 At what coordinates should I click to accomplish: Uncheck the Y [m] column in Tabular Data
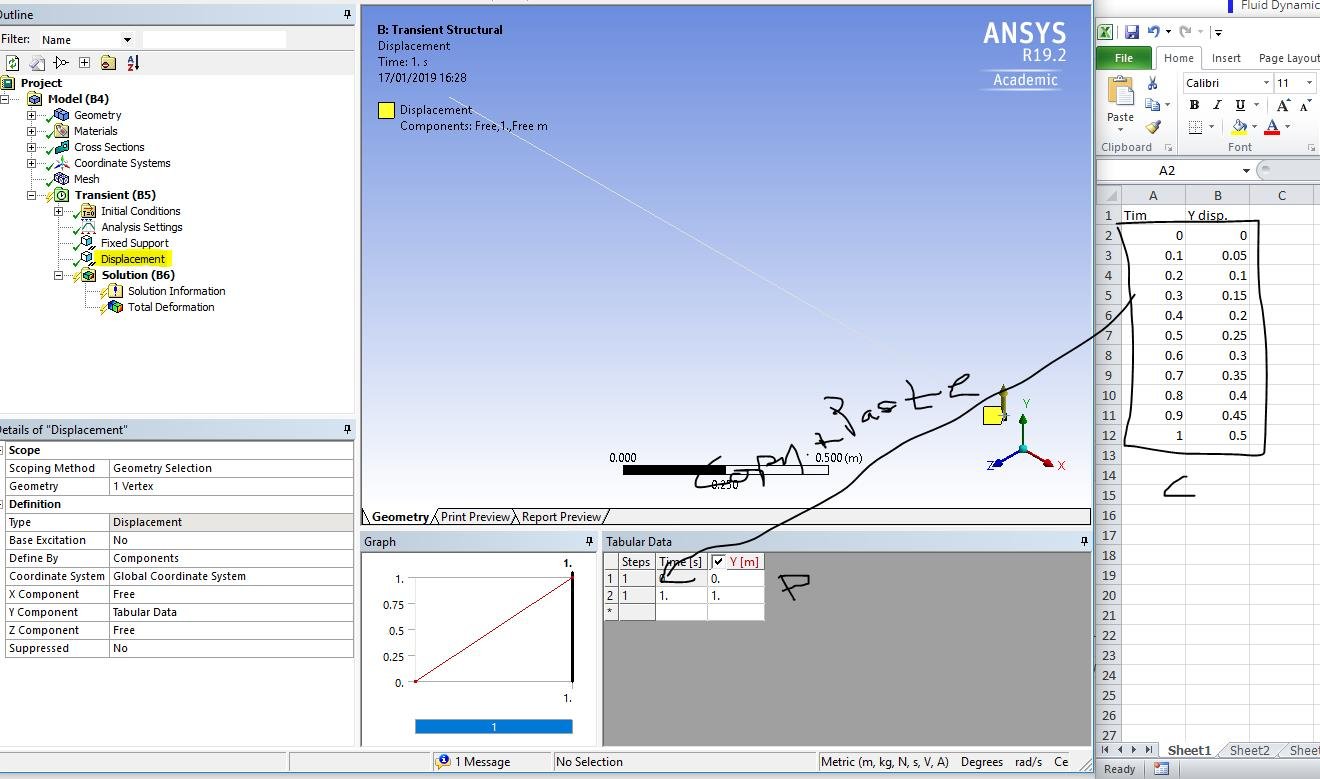coord(718,561)
